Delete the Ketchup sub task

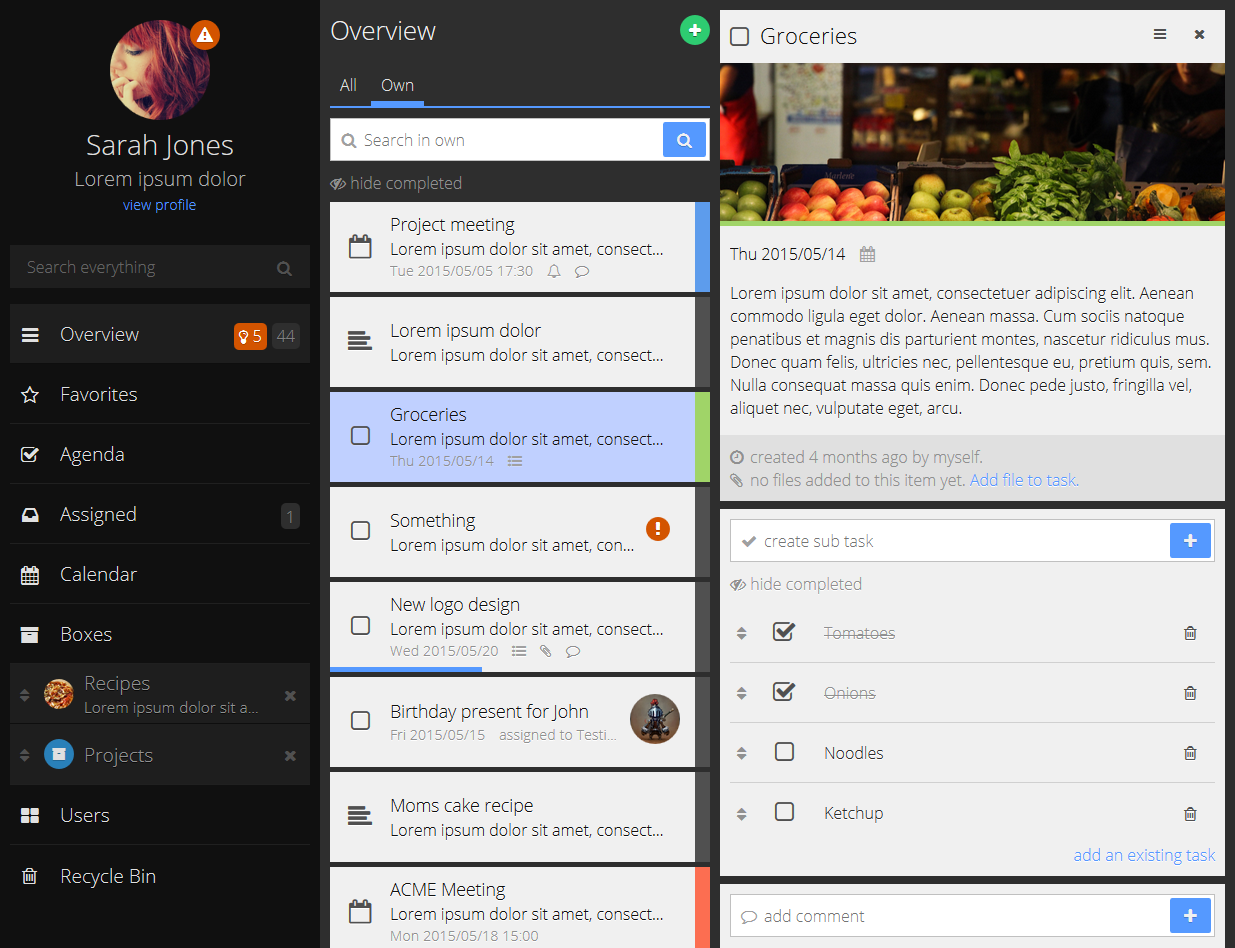point(1190,813)
